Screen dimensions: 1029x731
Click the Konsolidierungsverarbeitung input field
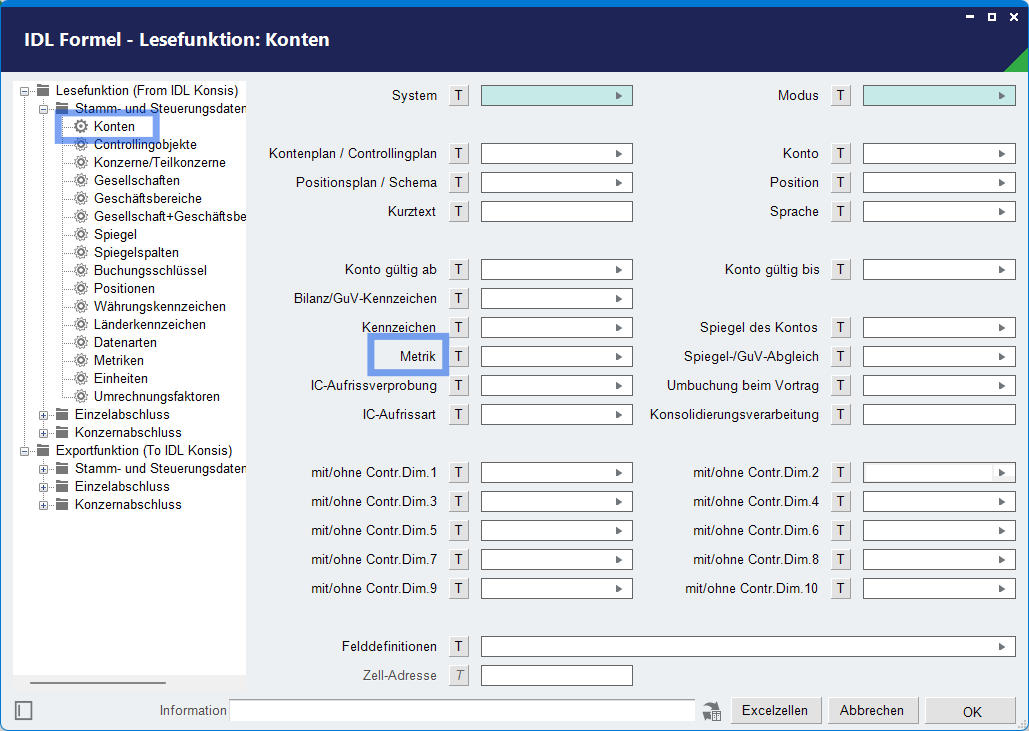939,414
